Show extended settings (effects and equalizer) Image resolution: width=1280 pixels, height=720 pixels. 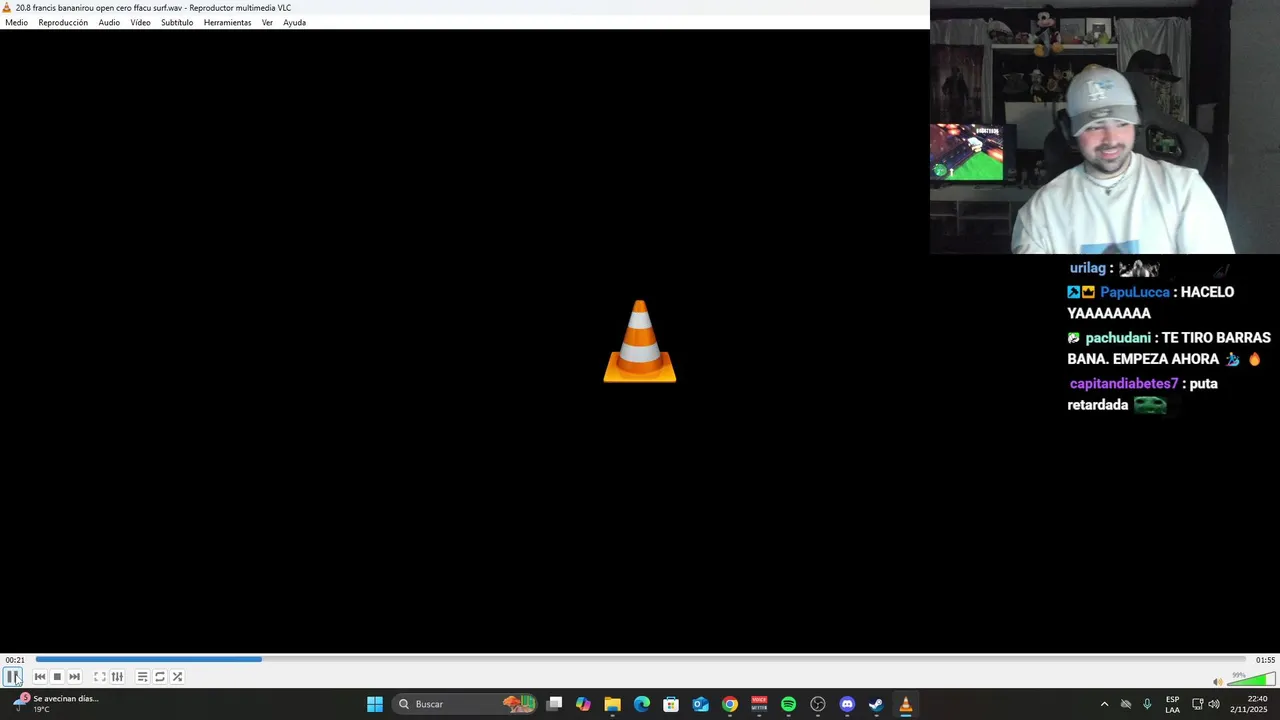(117, 677)
